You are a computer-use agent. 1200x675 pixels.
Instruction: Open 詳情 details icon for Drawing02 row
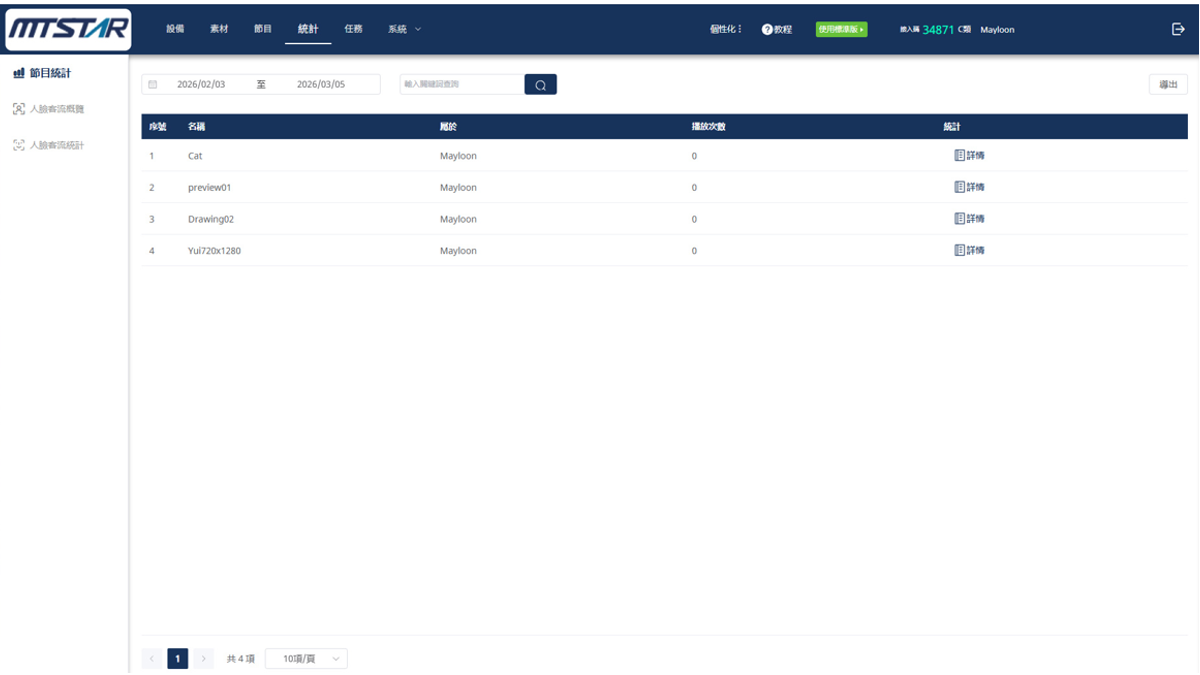click(960, 219)
